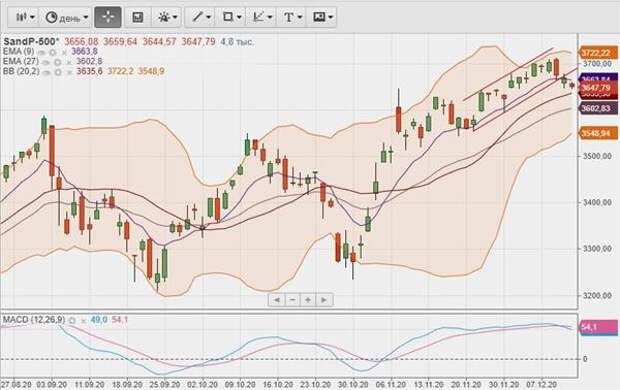620x390 pixels.
Task: Click the 4,8 тыс. volume value
Action: 236,42
